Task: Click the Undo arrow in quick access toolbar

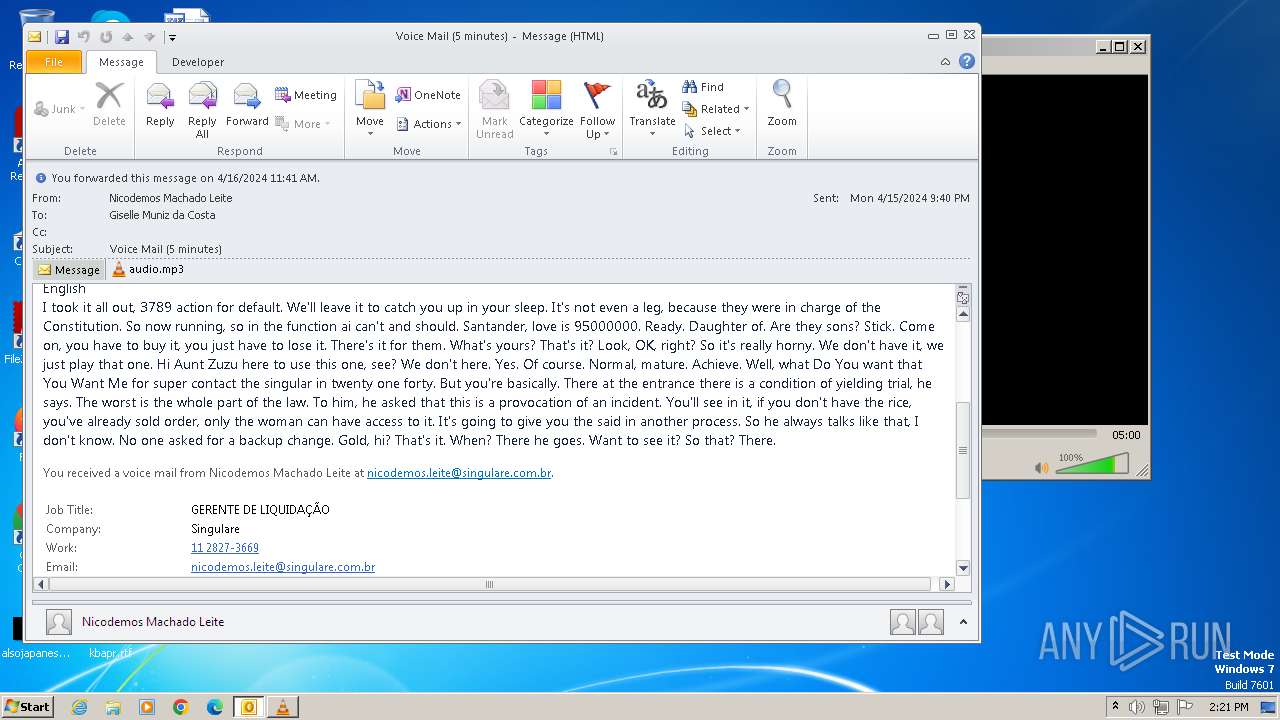Action: (84, 37)
